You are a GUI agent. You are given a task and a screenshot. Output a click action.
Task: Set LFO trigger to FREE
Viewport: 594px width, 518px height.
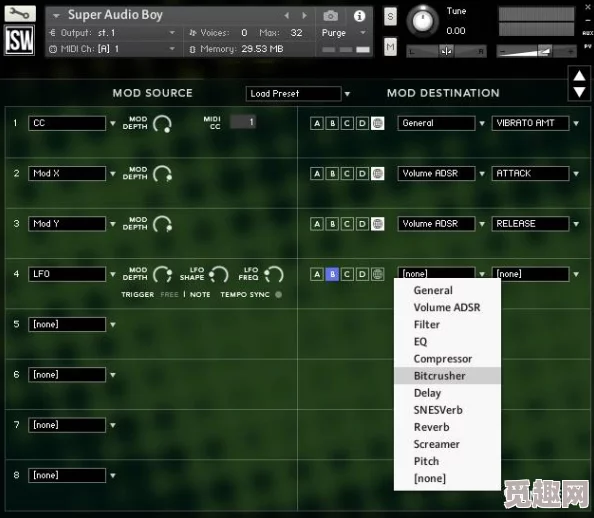pos(169,294)
